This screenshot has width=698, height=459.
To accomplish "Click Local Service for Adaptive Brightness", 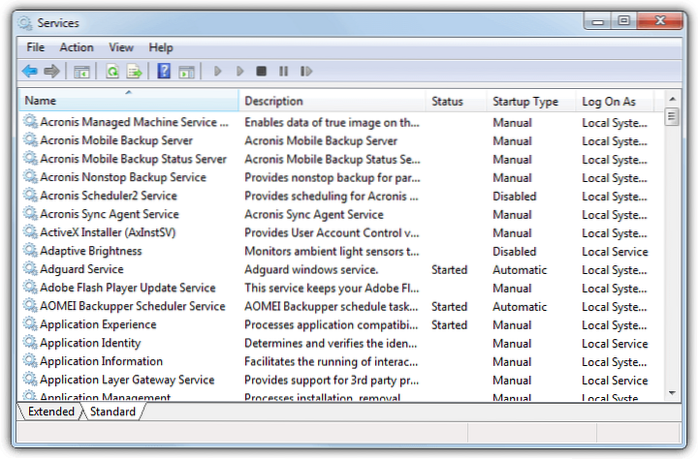I will click(615, 251).
